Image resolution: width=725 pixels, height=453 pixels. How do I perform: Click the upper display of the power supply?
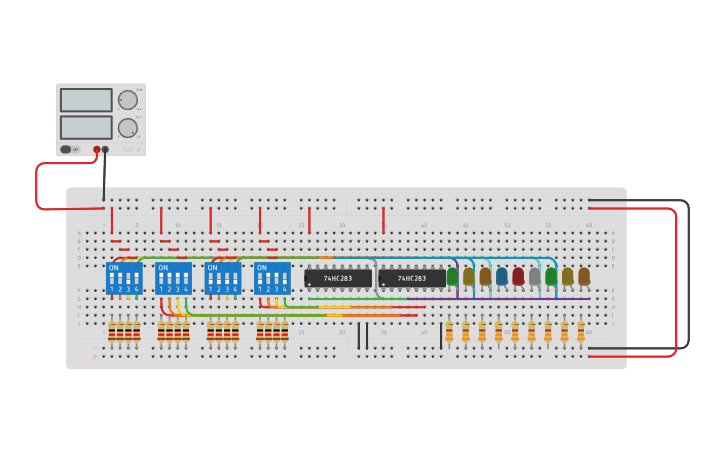[x=86, y=100]
